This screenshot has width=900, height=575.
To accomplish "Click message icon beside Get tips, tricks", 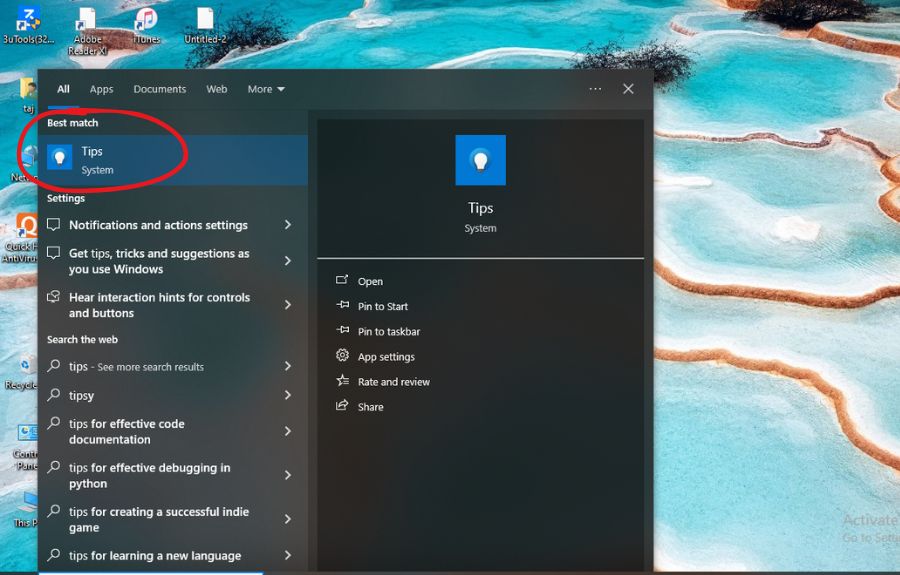I will pos(53,253).
